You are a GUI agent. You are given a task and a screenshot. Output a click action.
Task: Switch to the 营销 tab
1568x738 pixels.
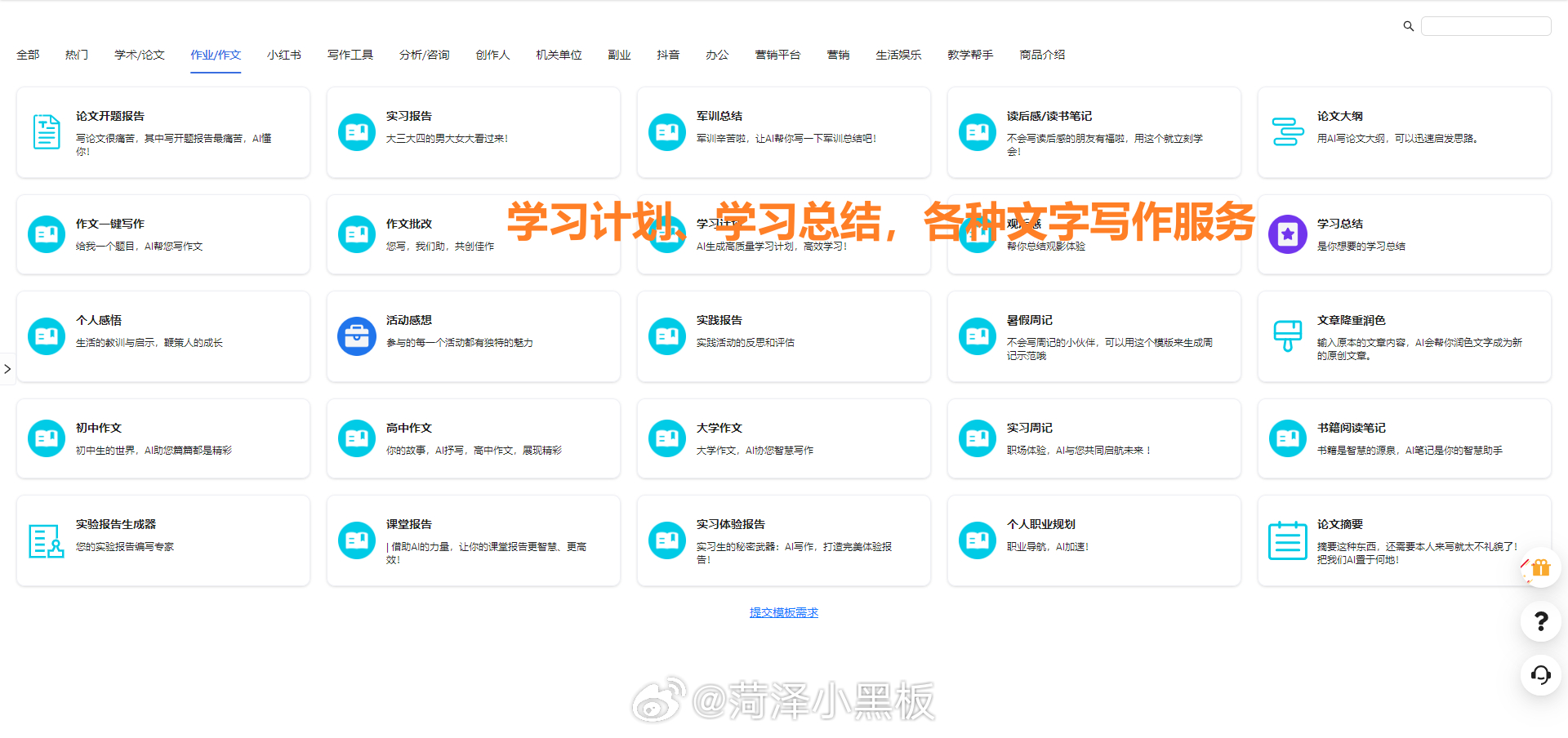[839, 55]
